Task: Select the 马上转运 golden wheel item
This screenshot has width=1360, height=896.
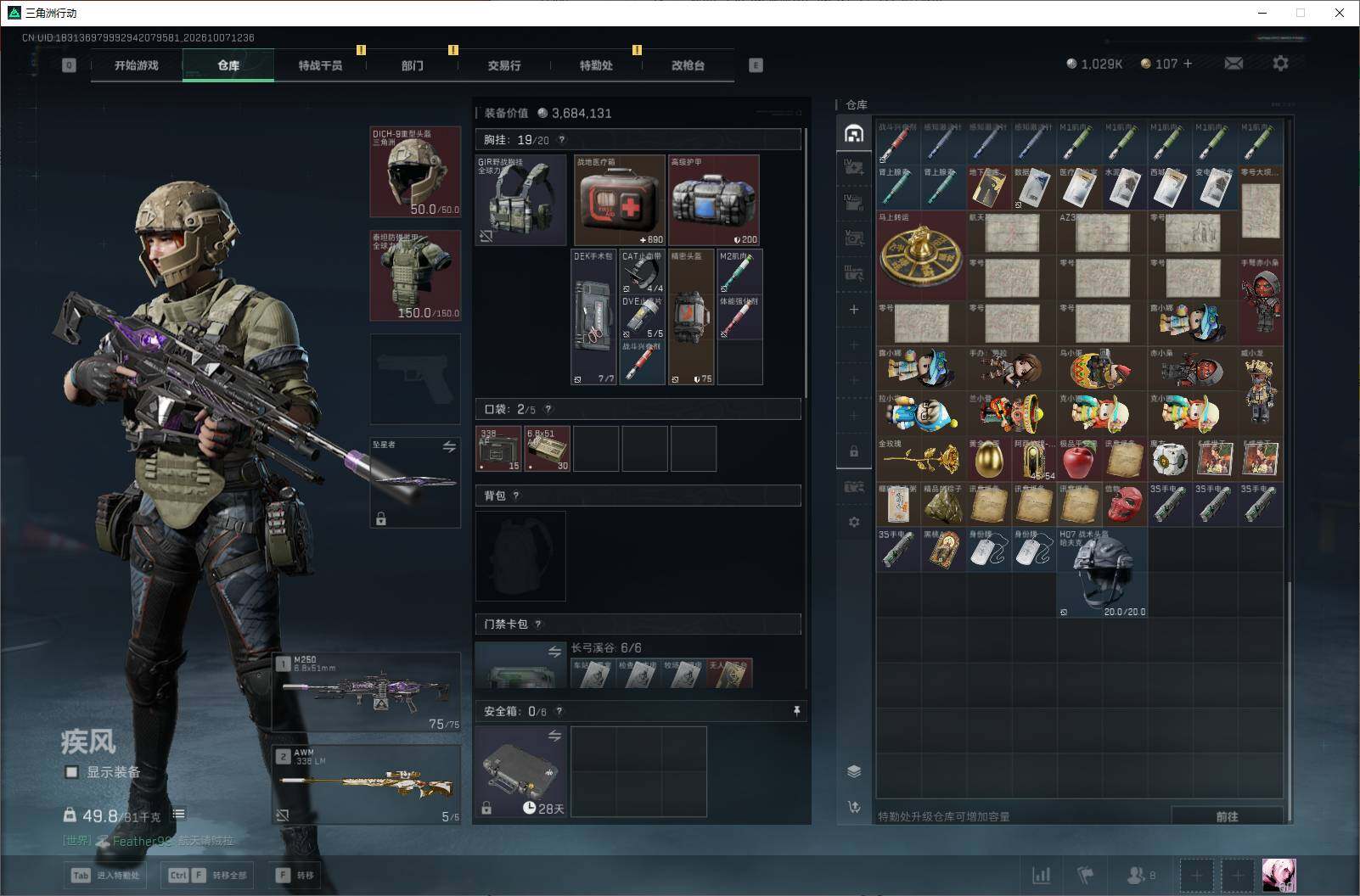Action: 921,254
